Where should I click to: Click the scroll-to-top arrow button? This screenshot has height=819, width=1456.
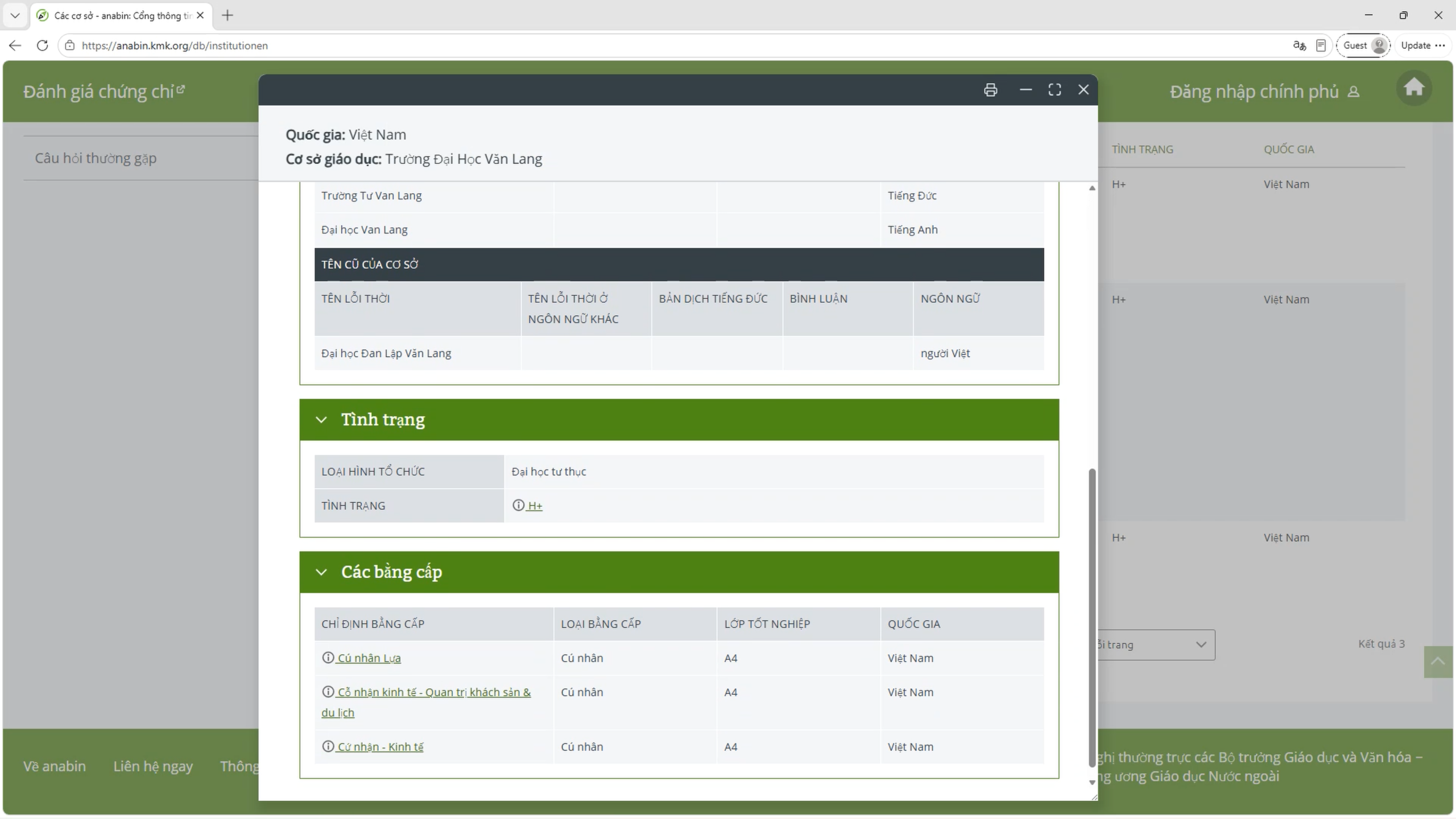coord(1438,661)
